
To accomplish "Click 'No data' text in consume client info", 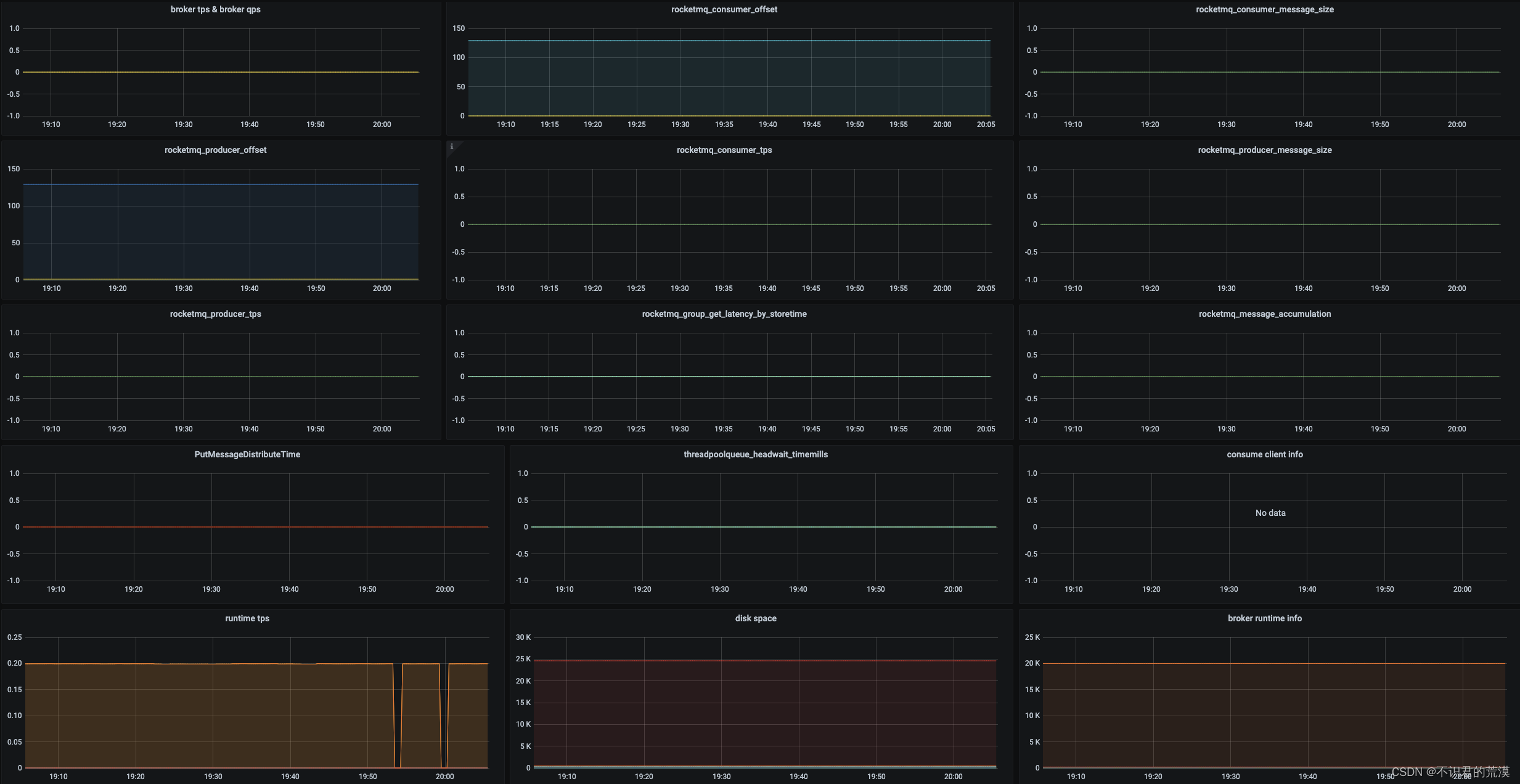I will pyautogui.click(x=1270, y=513).
